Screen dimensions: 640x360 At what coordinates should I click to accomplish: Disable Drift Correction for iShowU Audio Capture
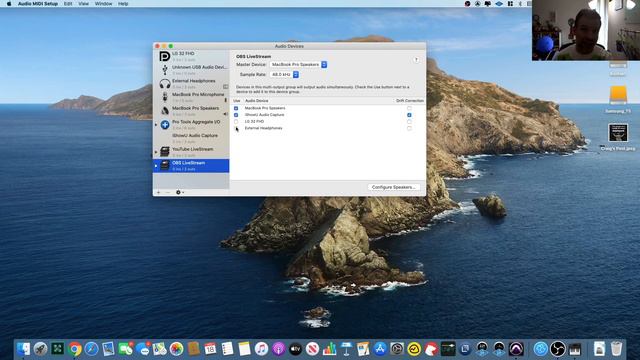(x=409, y=115)
